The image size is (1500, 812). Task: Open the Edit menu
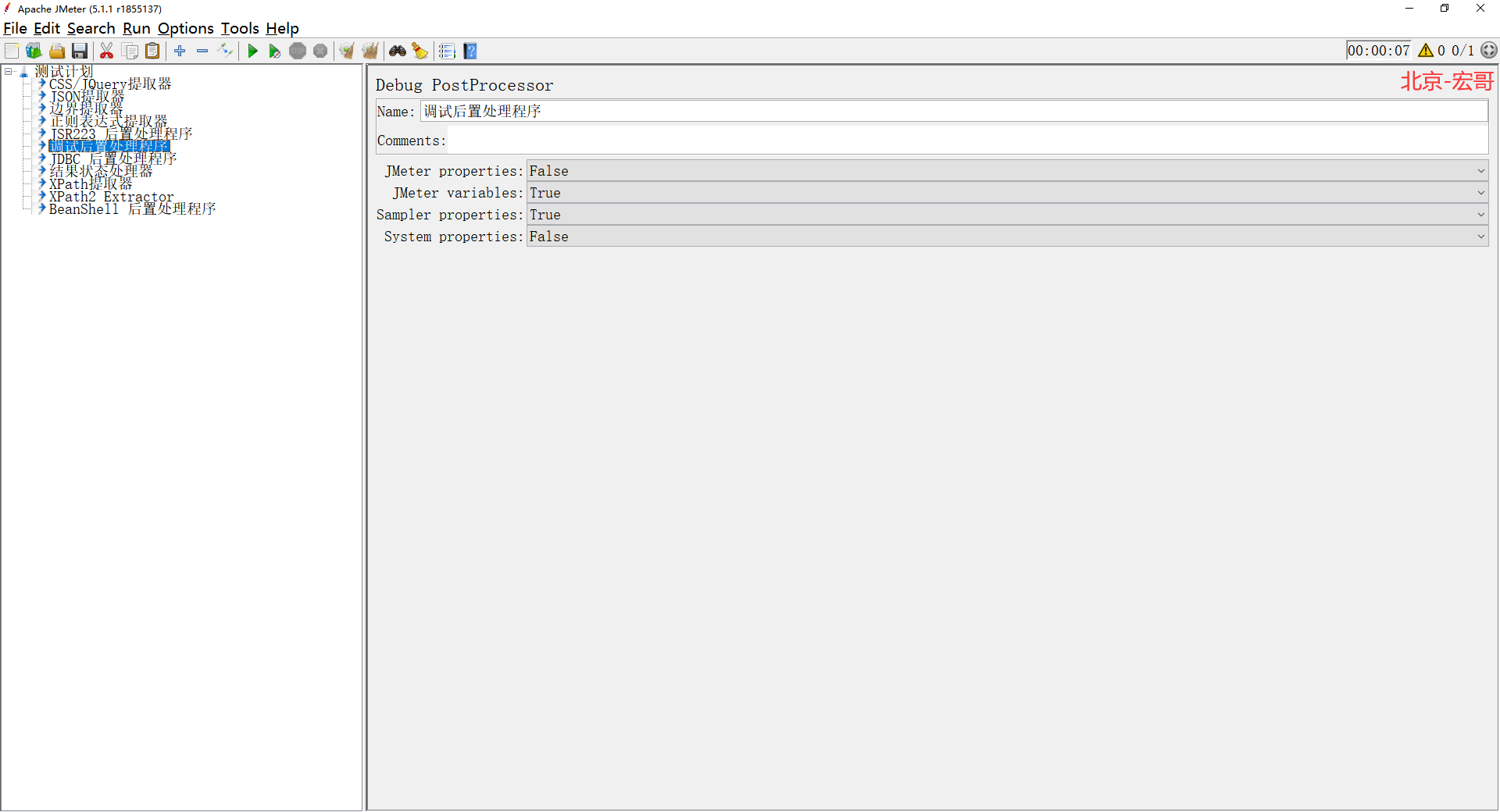coord(47,28)
